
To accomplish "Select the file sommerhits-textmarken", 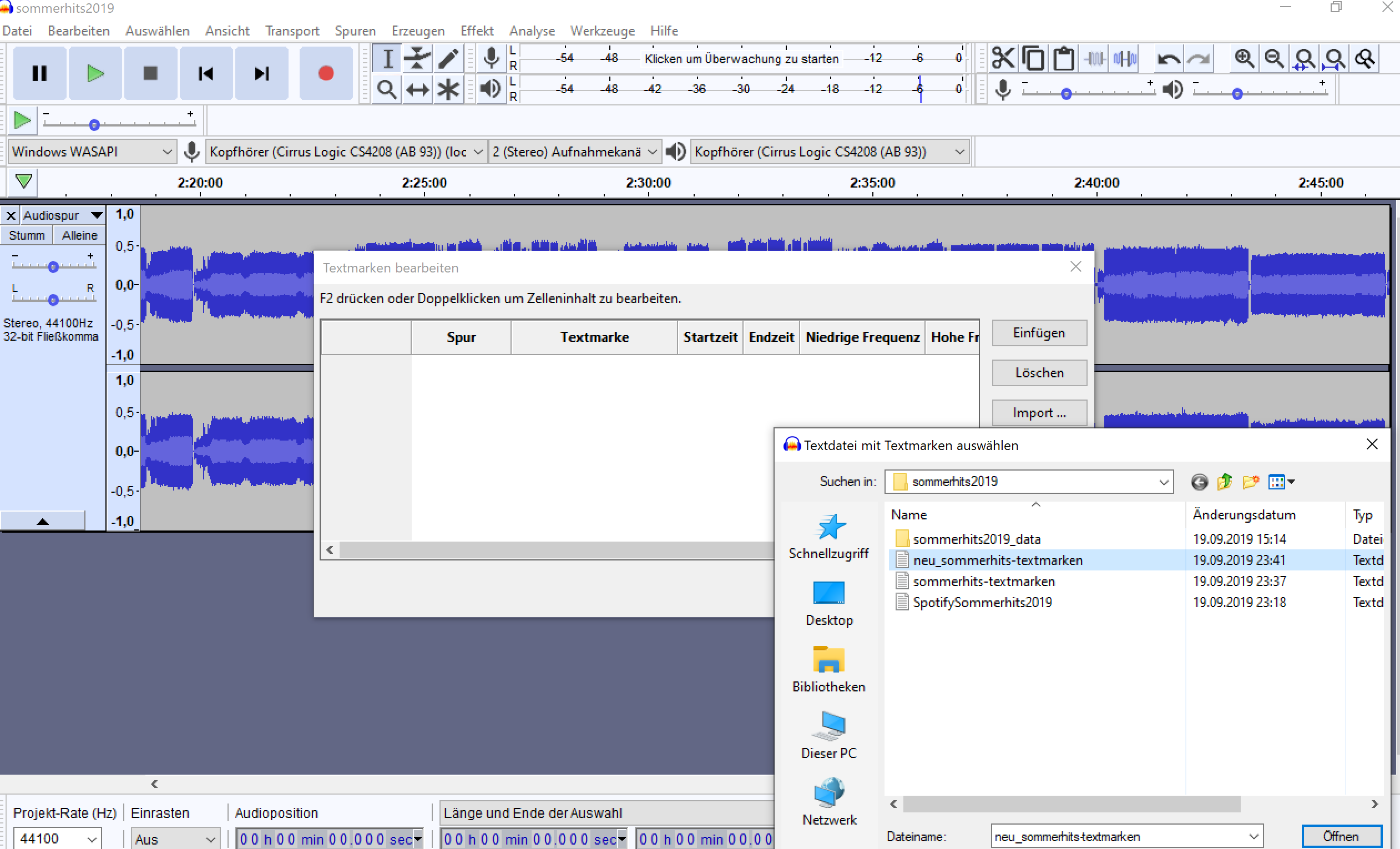I will point(983,582).
